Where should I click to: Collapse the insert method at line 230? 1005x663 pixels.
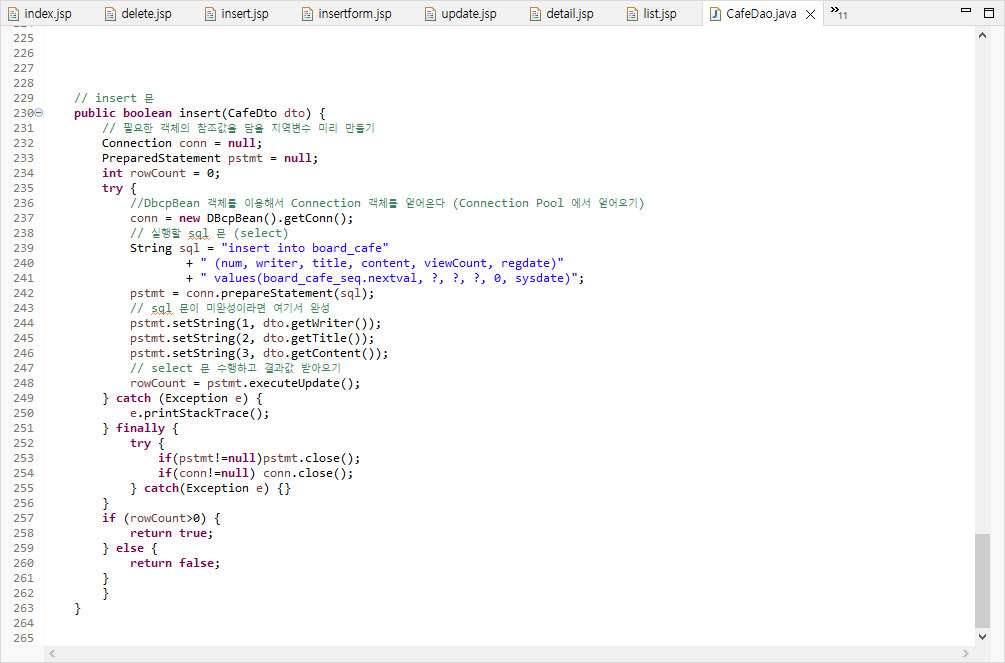[x=38, y=113]
